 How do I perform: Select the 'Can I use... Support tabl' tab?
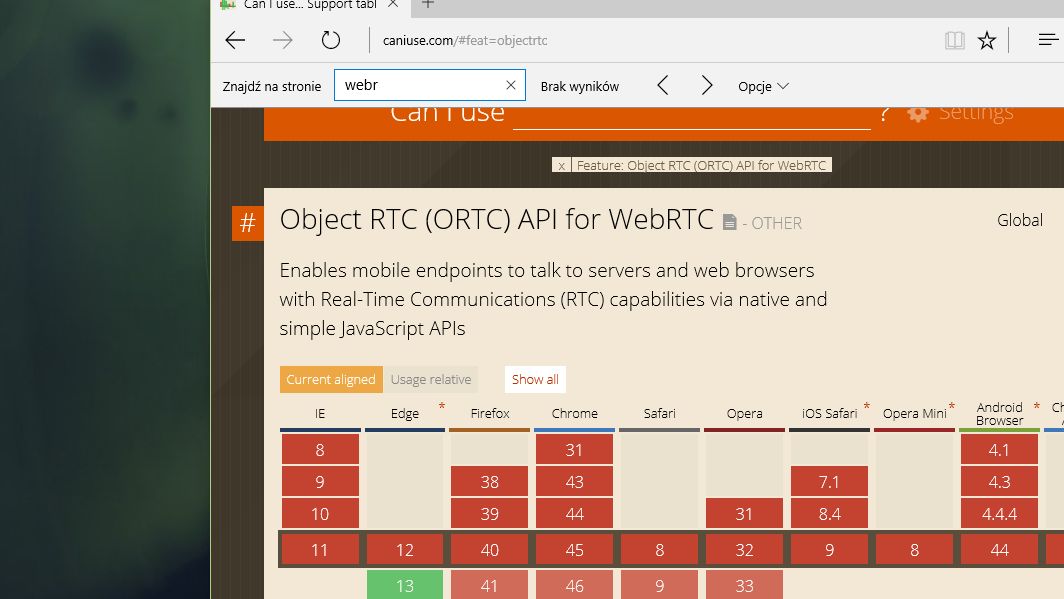point(311,5)
